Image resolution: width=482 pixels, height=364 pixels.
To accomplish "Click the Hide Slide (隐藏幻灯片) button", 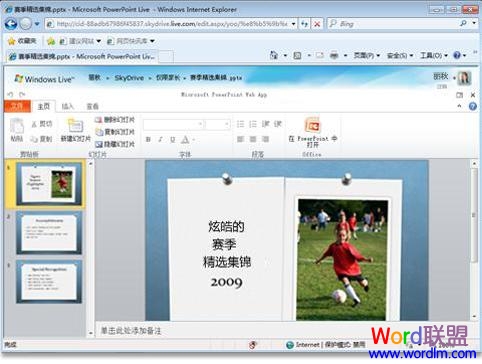I will tap(115, 144).
